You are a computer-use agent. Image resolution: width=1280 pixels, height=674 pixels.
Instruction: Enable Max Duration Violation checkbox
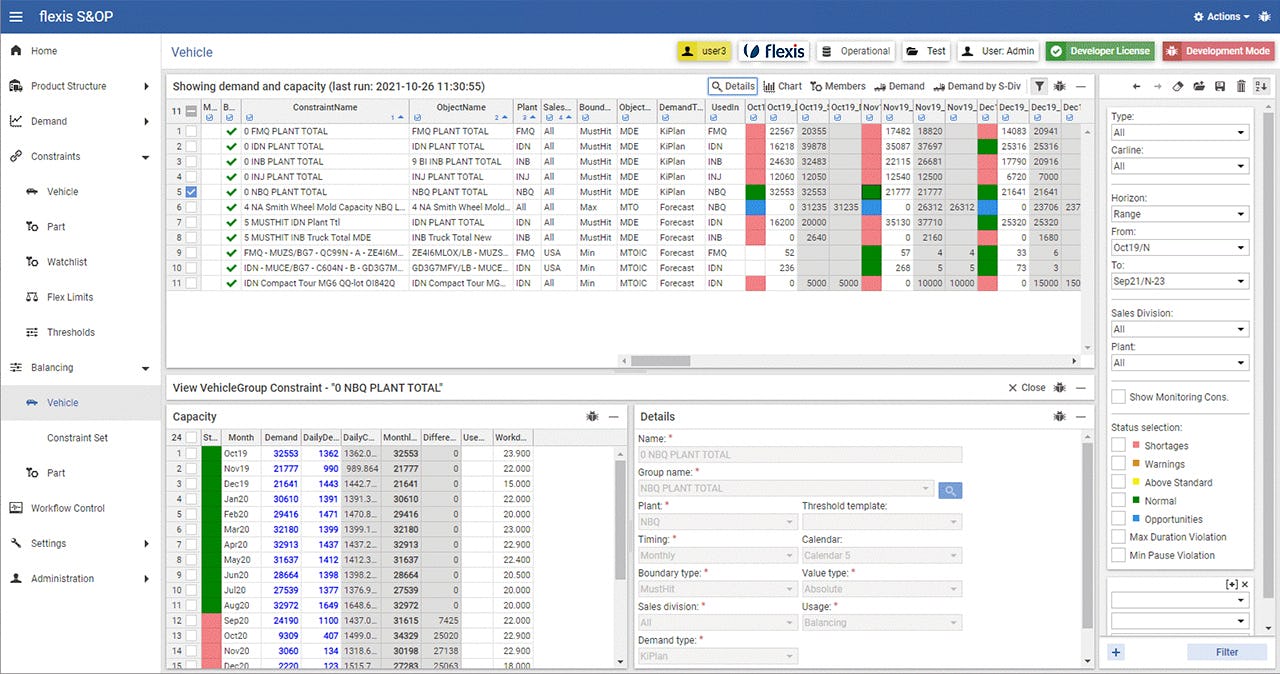coord(1118,537)
